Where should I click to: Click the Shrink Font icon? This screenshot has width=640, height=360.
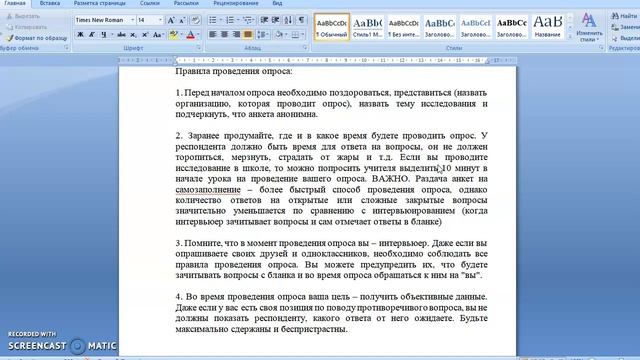182,20
